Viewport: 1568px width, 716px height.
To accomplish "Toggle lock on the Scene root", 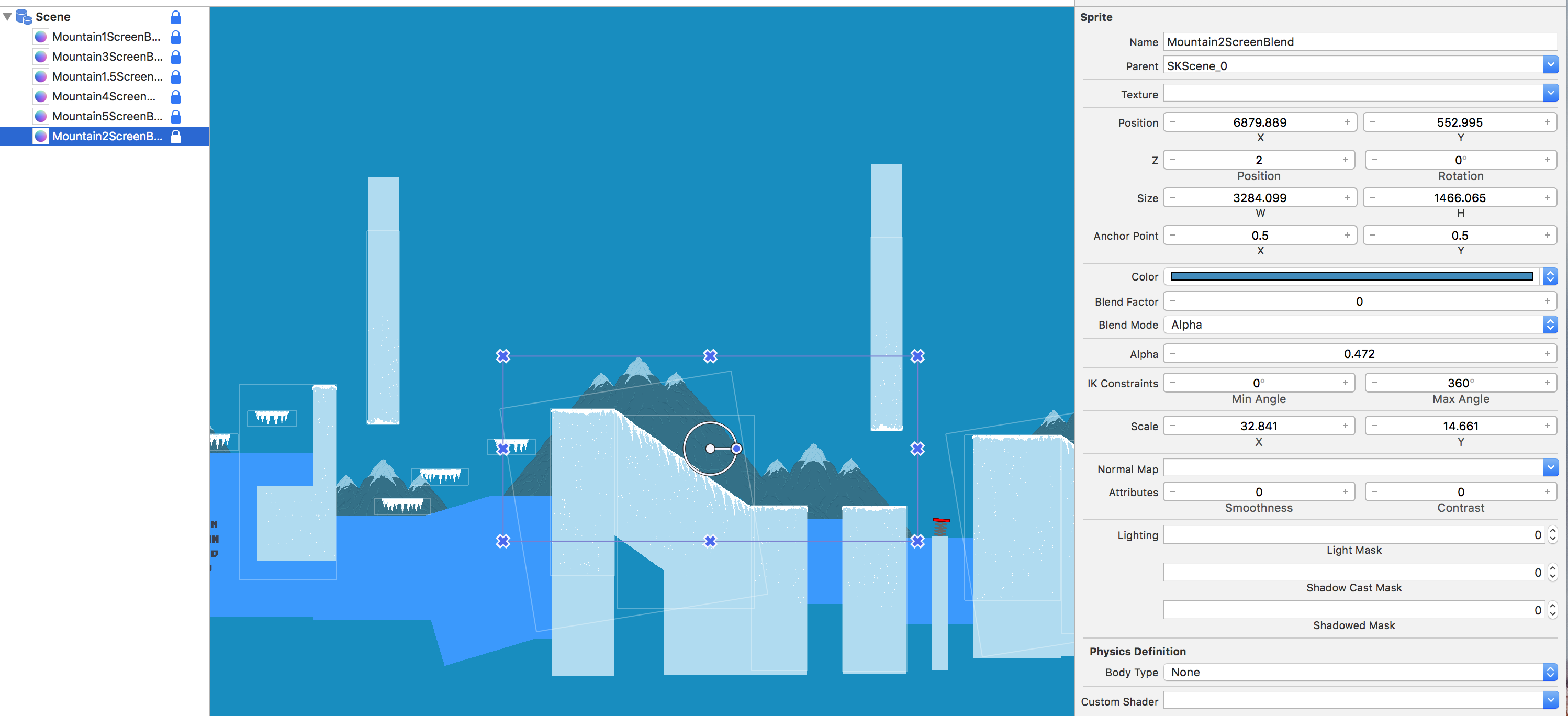I will click(x=175, y=17).
